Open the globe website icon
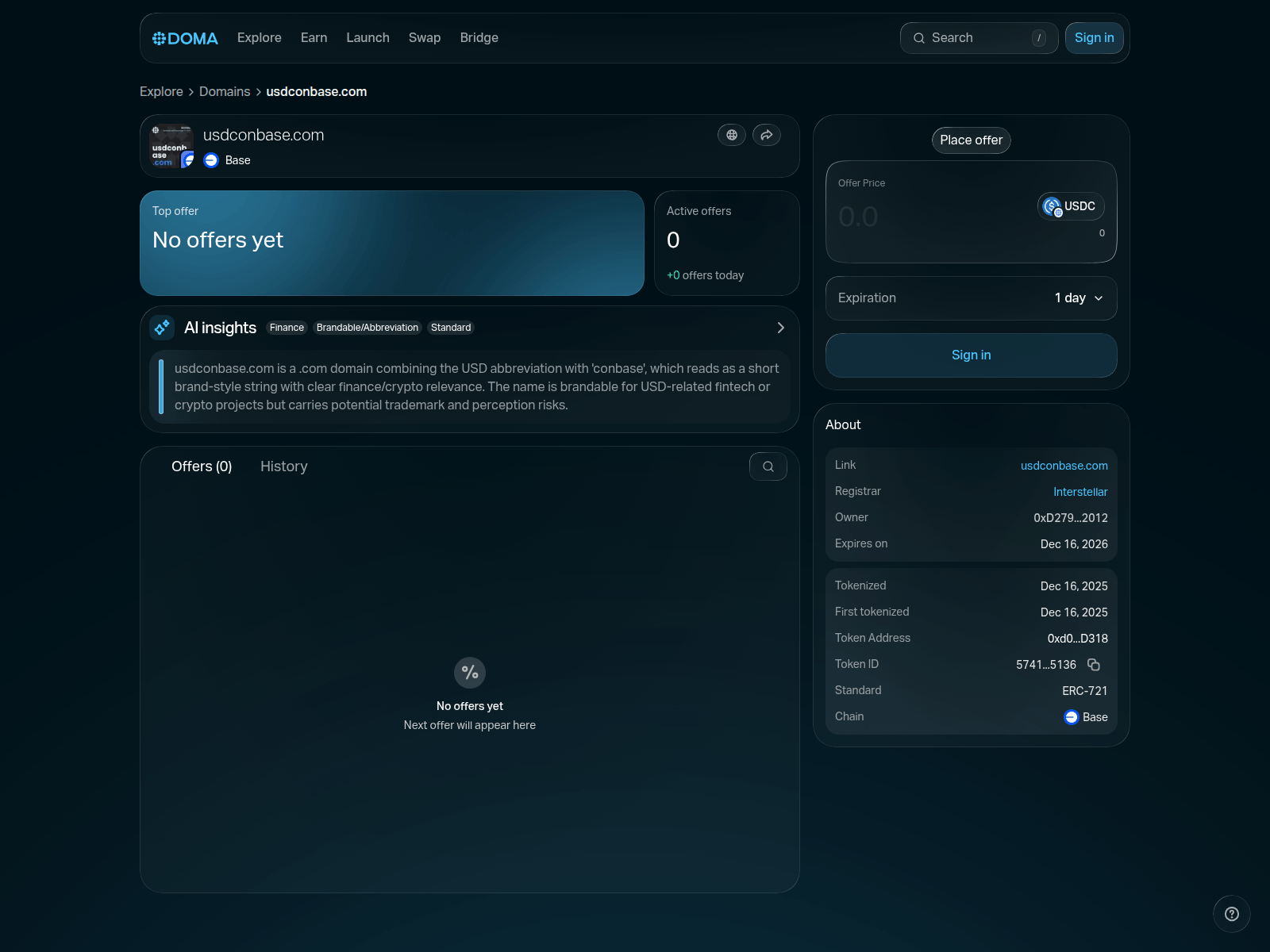The height and width of the screenshot is (952, 1270). 732,135
